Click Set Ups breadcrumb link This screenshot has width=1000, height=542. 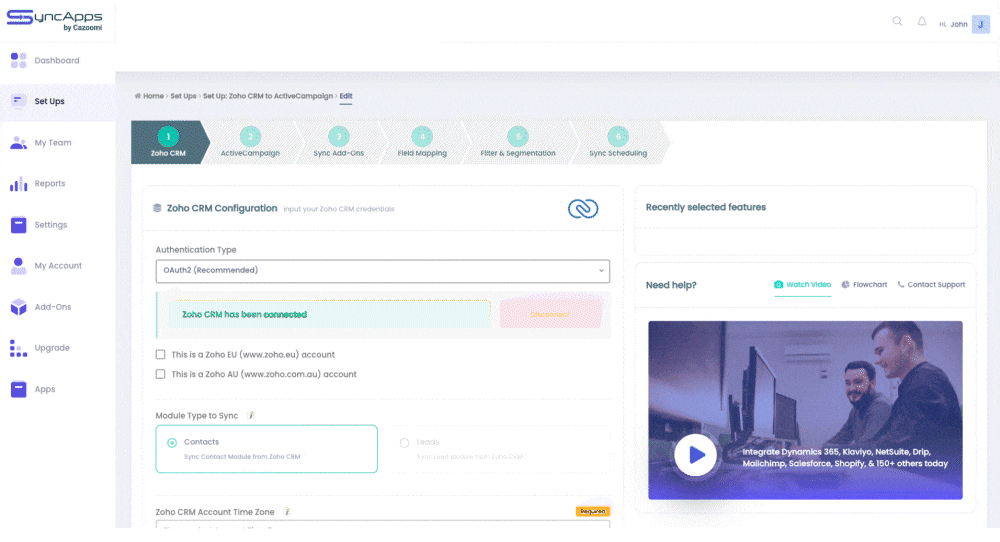coord(184,96)
